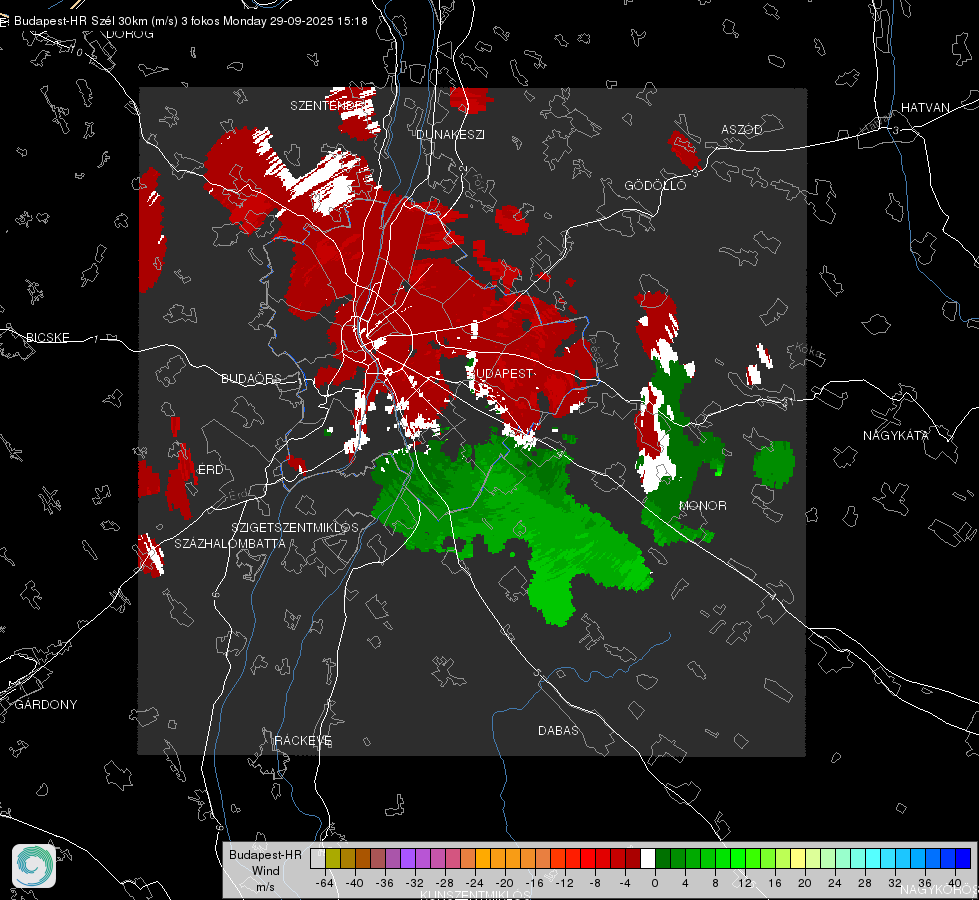Select the BICSKE town label
Image resolution: width=979 pixels, height=900 pixels.
click(48, 337)
